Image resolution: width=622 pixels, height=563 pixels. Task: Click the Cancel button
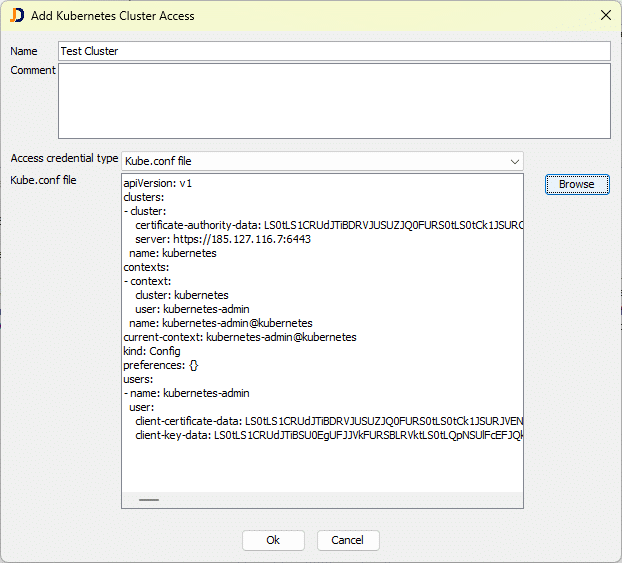point(348,540)
